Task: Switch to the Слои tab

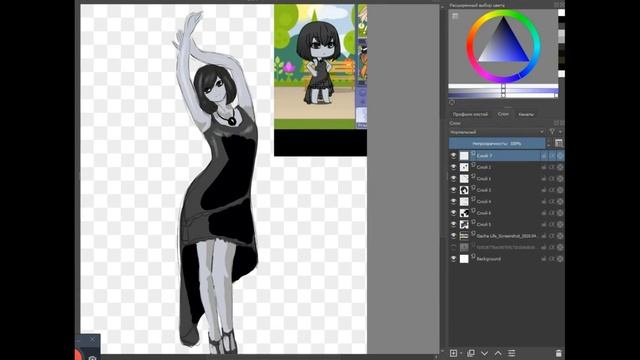Action: point(503,114)
